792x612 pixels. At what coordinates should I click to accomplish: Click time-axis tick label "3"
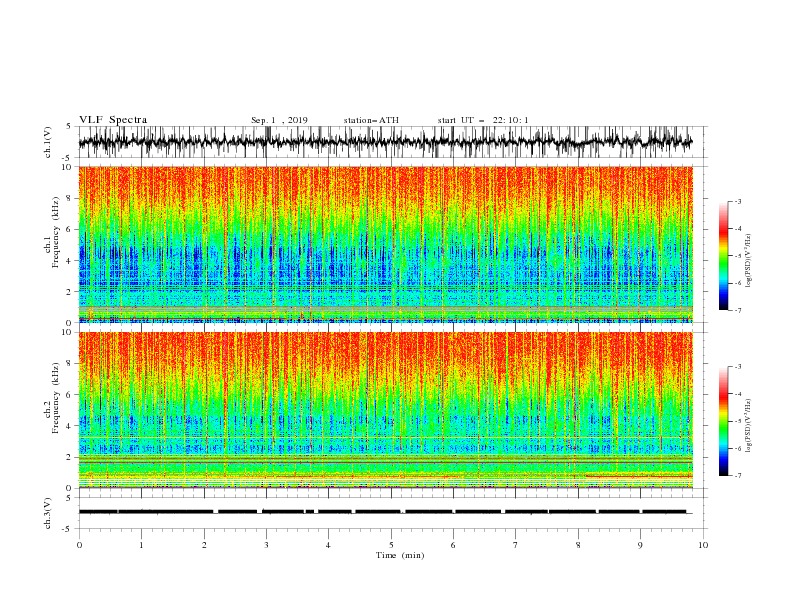266,545
